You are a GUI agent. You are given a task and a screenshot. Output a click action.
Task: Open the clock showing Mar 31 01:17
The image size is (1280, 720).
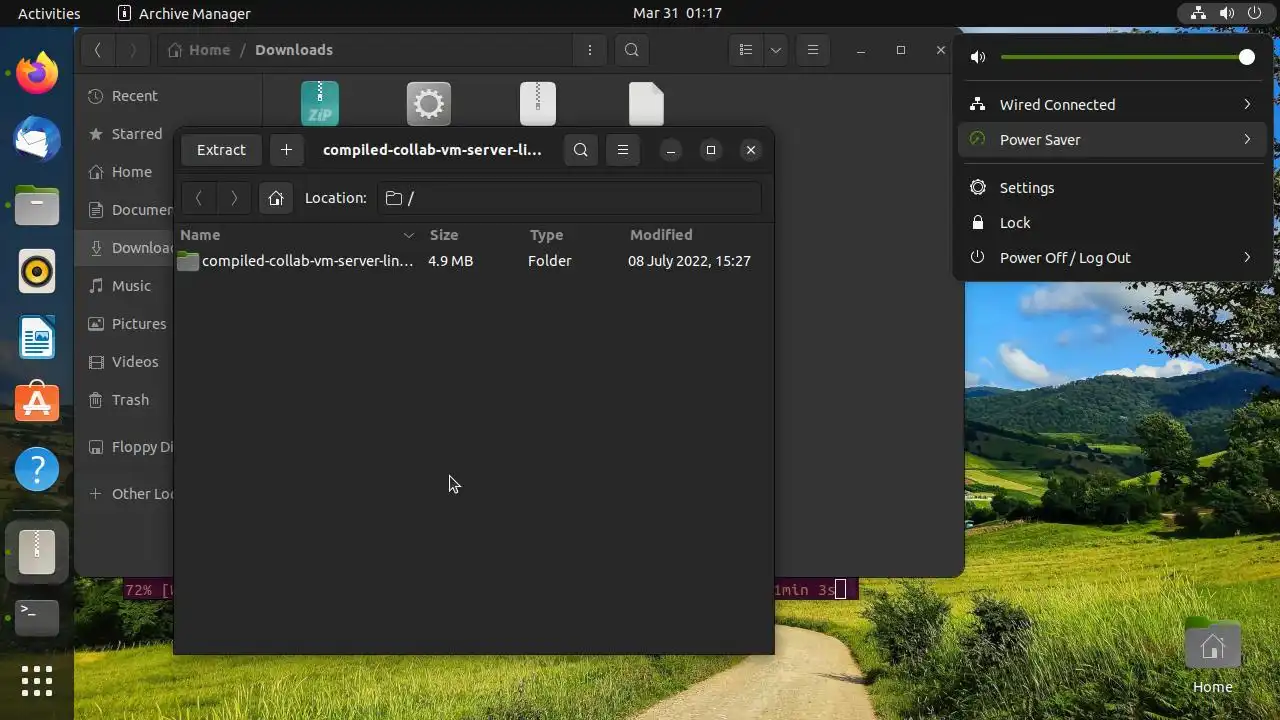coord(677,13)
